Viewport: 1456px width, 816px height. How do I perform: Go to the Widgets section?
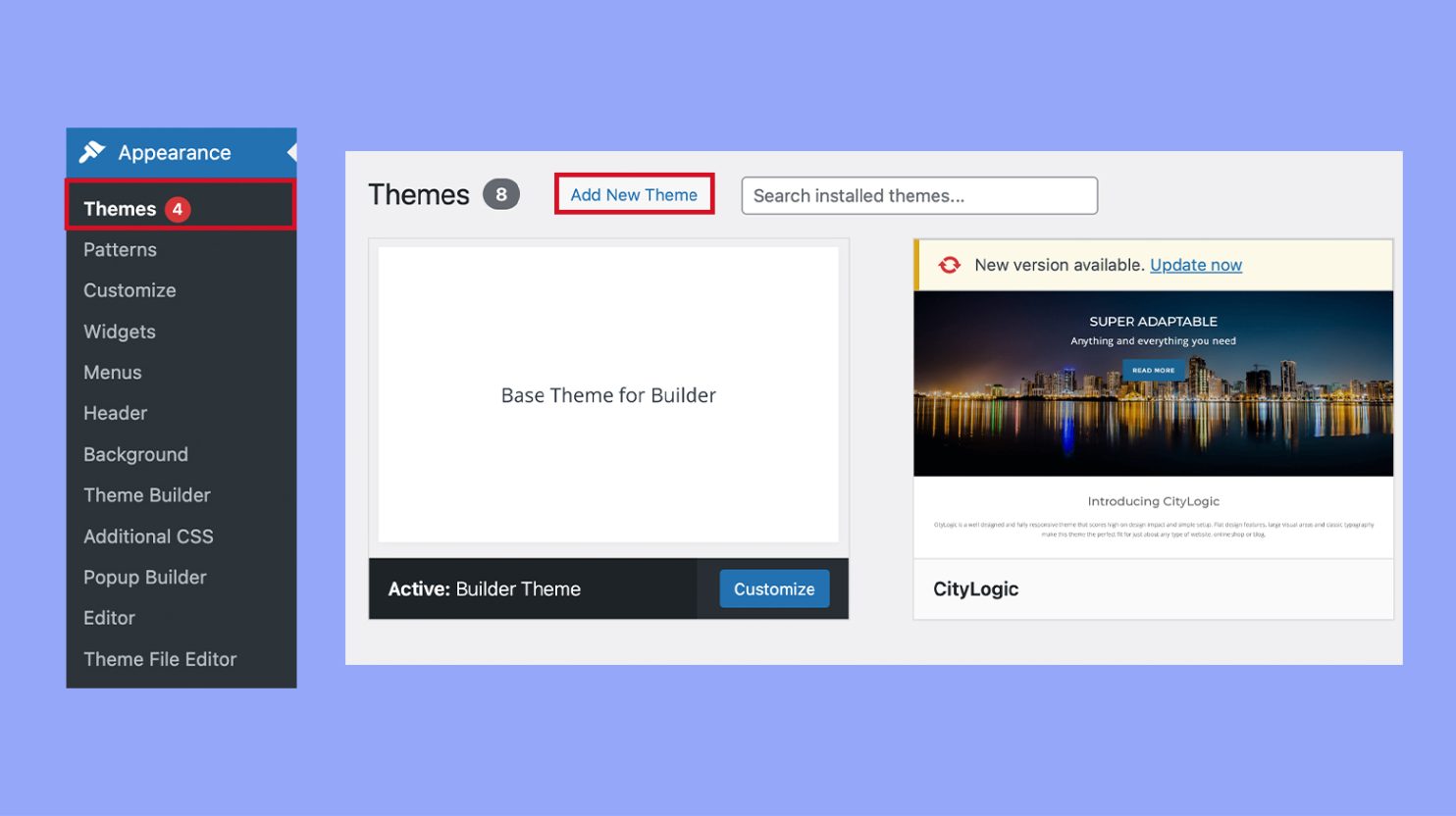pos(119,331)
